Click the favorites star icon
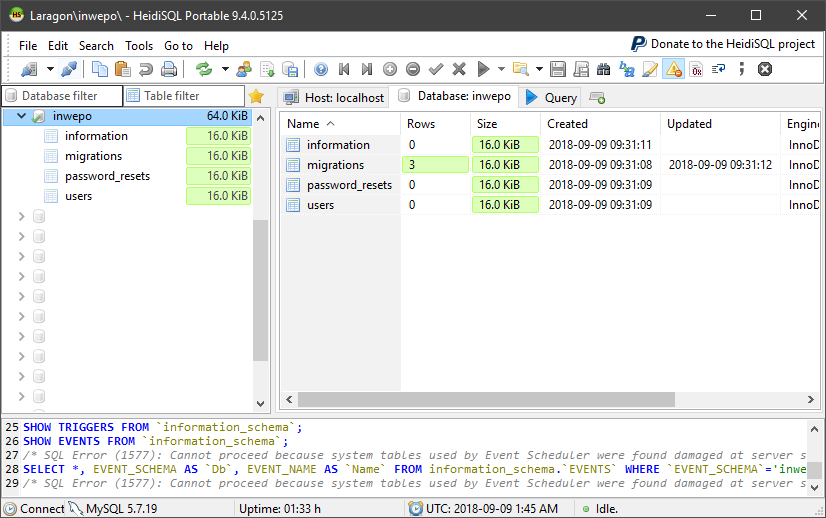Viewport: 826px width, 518px height. tap(256, 96)
